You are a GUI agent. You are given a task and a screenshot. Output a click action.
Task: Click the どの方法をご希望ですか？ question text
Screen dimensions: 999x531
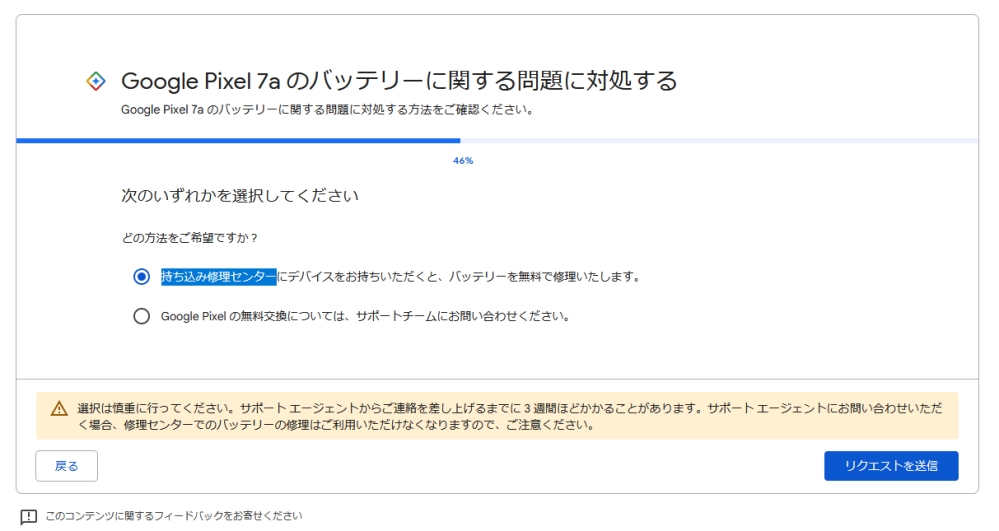tap(190, 238)
